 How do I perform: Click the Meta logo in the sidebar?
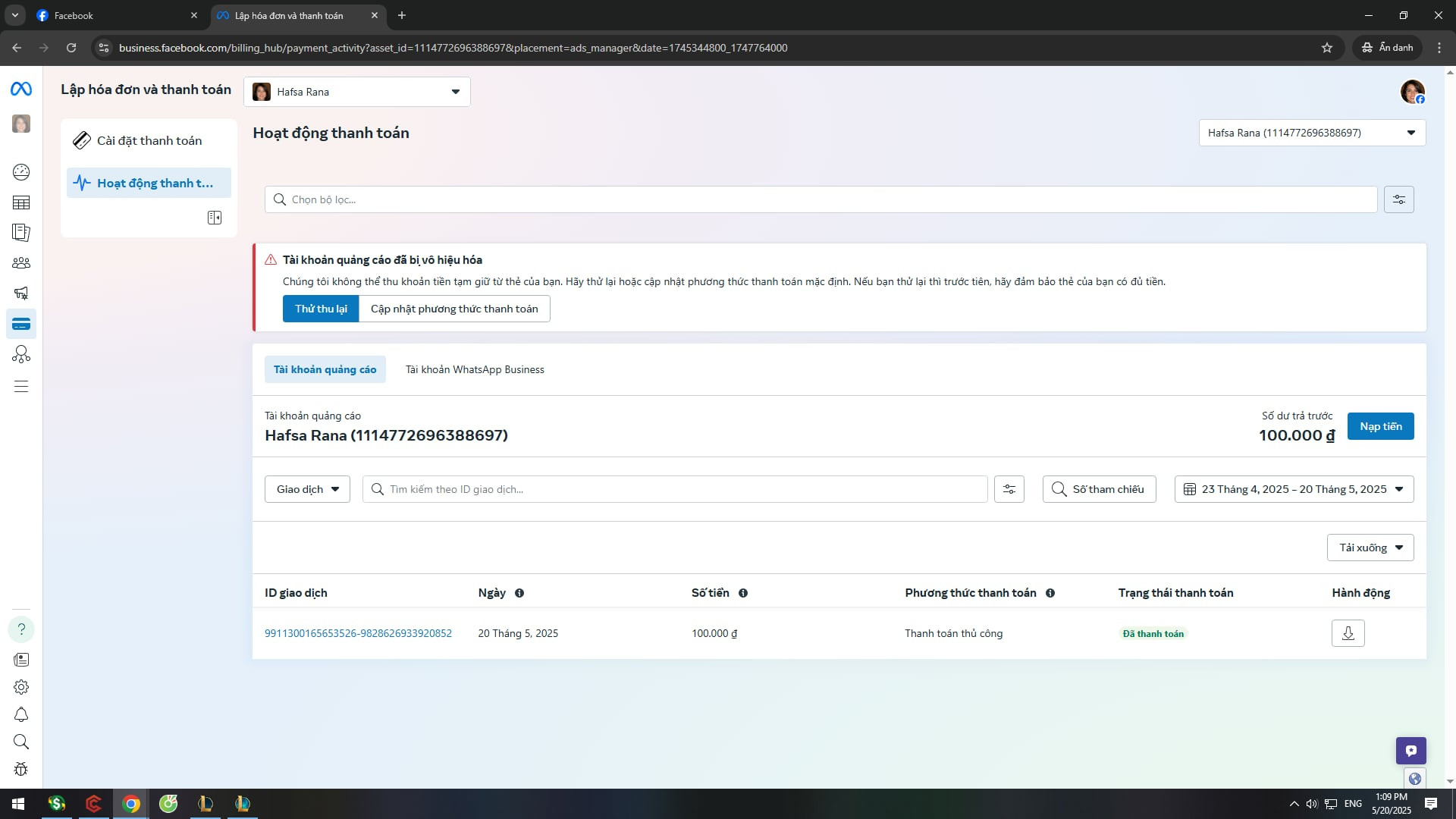21,89
